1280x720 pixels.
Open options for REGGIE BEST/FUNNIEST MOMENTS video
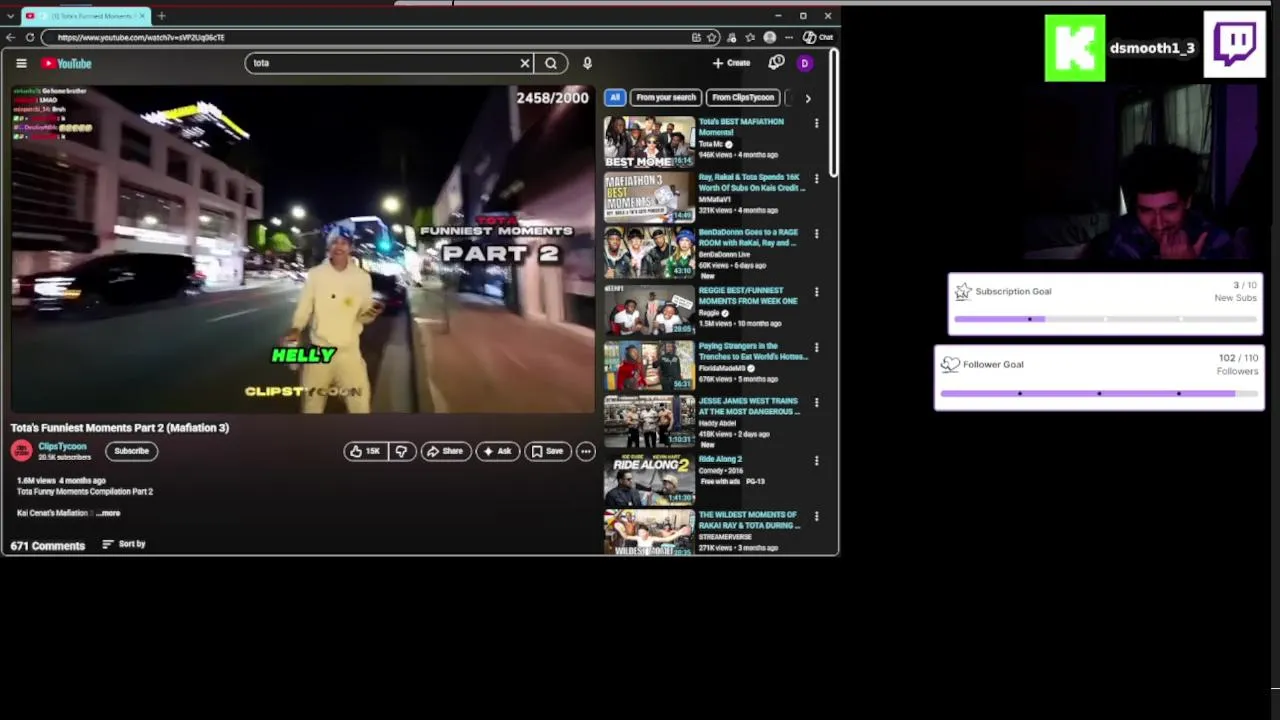pyautogui.click(x=816, y=292)
